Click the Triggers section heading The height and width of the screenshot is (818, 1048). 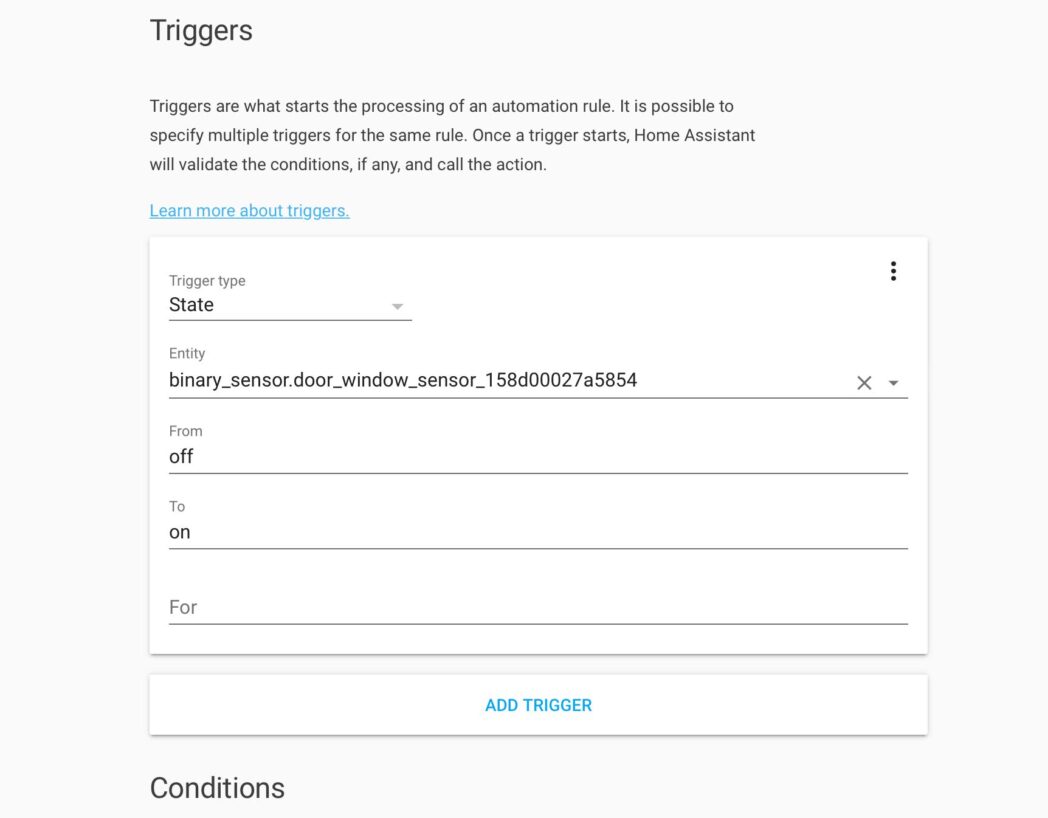click(x=201, y=30)
